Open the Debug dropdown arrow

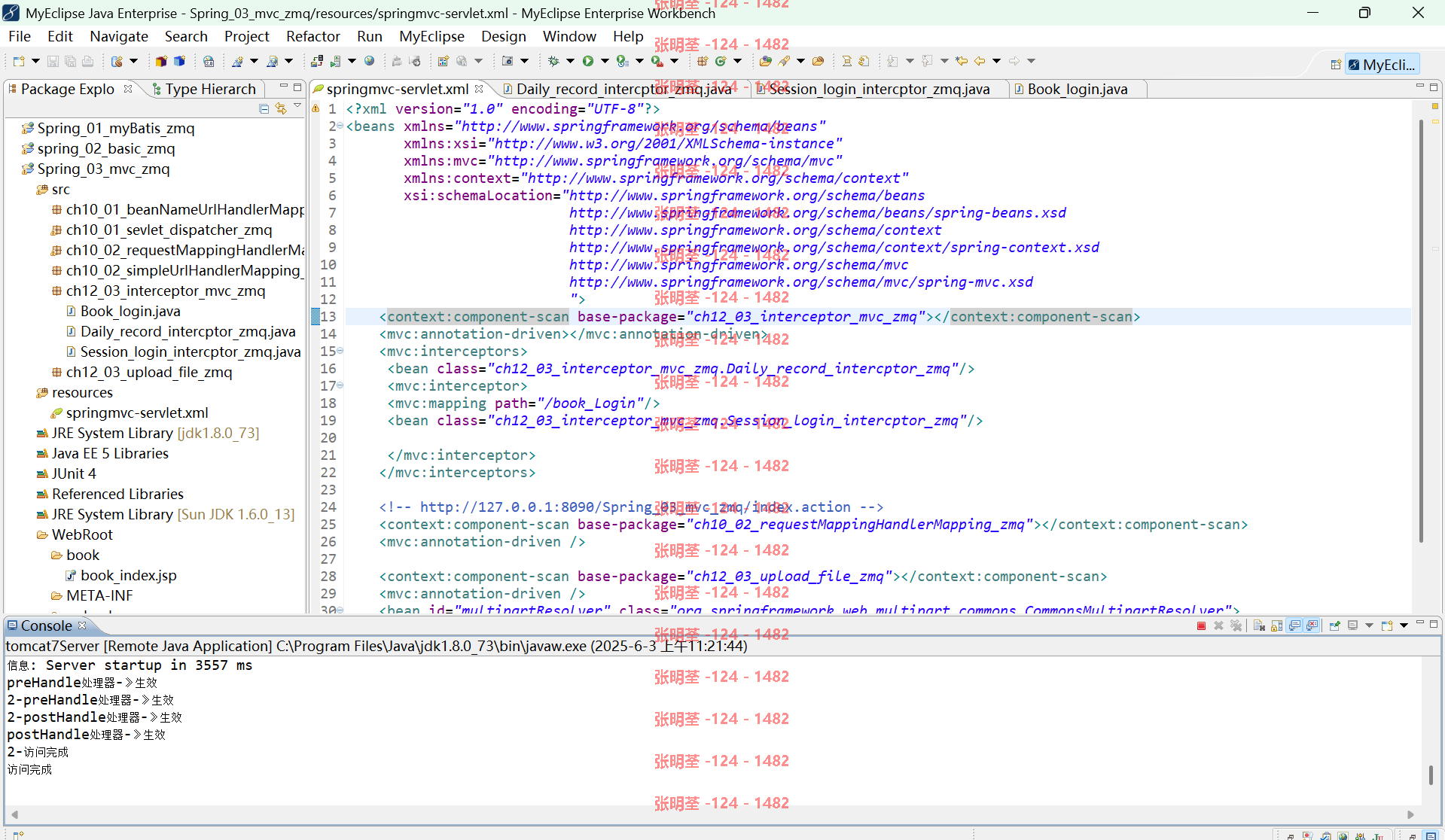[x=570, y=61]
